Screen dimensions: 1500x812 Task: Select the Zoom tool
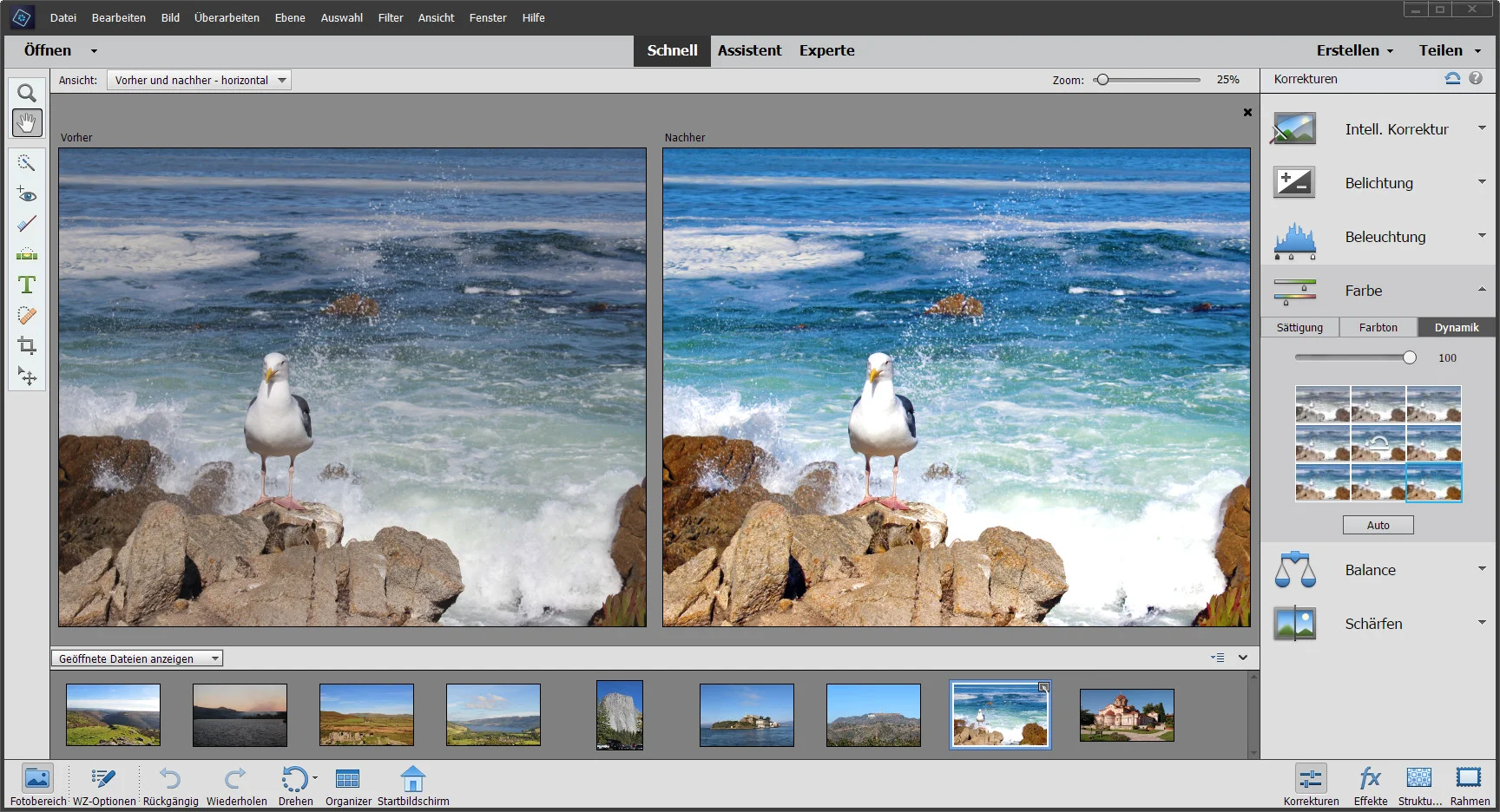pos(26,93)
